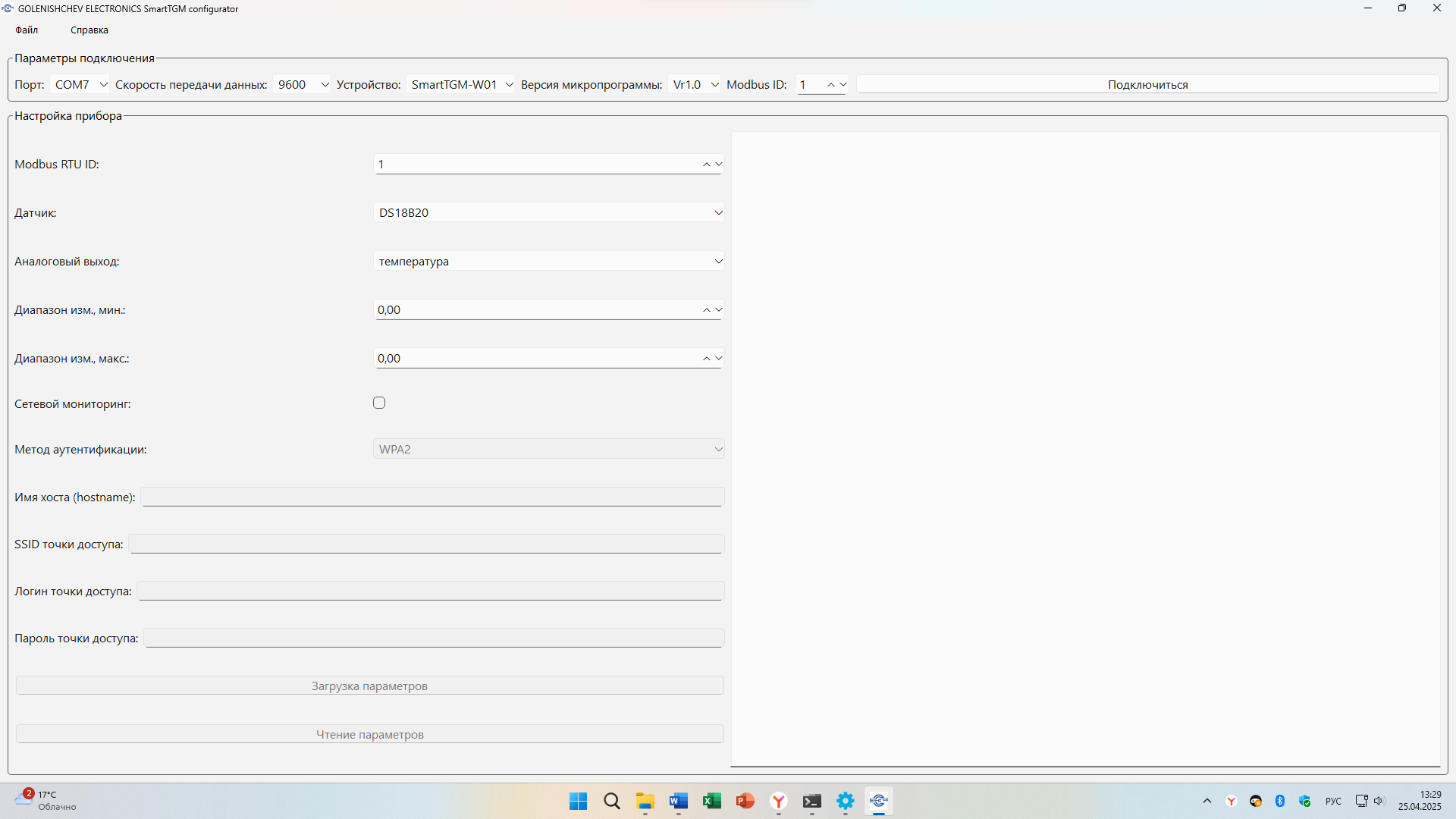The image size is (1456, 819).
Task: Show hidden tray icons chevron
Action: pyautogui.click(x=1207, y=801)
